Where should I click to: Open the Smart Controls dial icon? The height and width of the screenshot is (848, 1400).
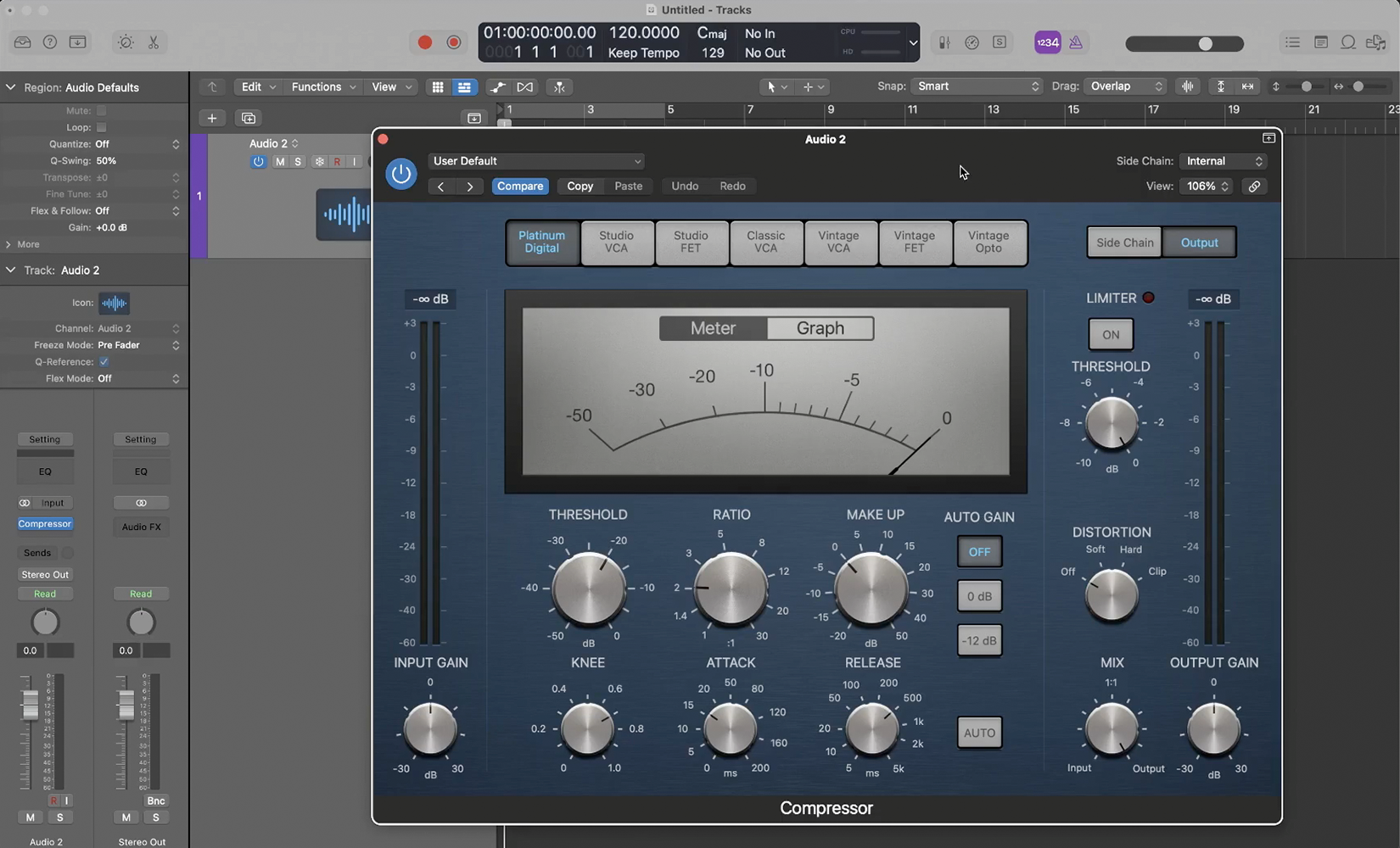(x=126, y=42)
